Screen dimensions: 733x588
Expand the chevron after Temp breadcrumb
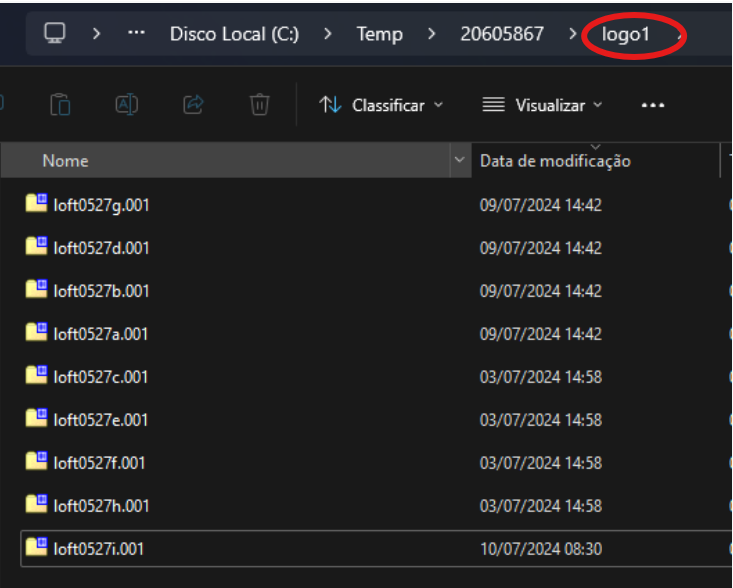431,34
